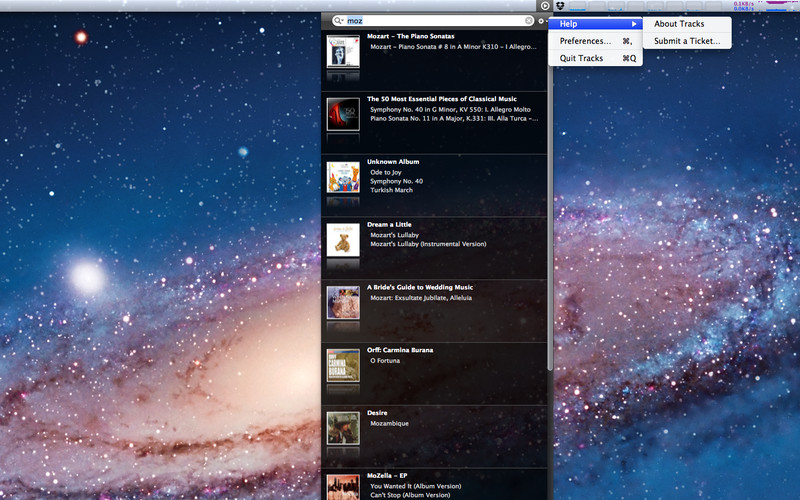Choose About Tracks
This screenshot has width=800, height=500.
coord(679,24)
